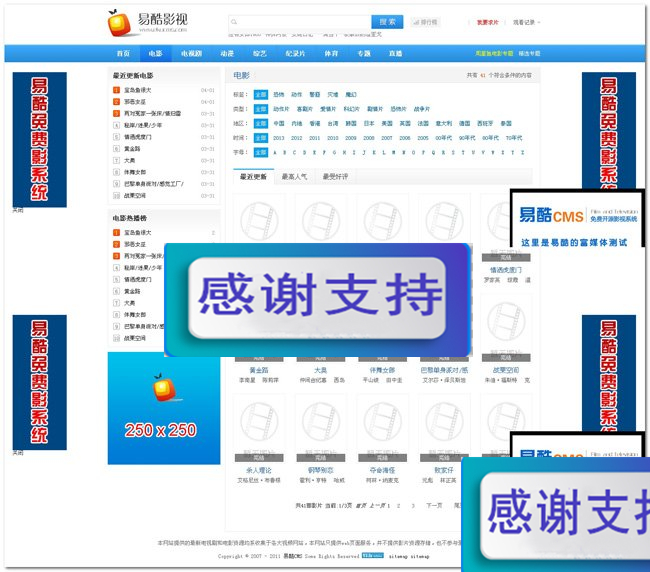Open 体育 from the navigation bar
The image size is (650, 572).
point(331,53)
